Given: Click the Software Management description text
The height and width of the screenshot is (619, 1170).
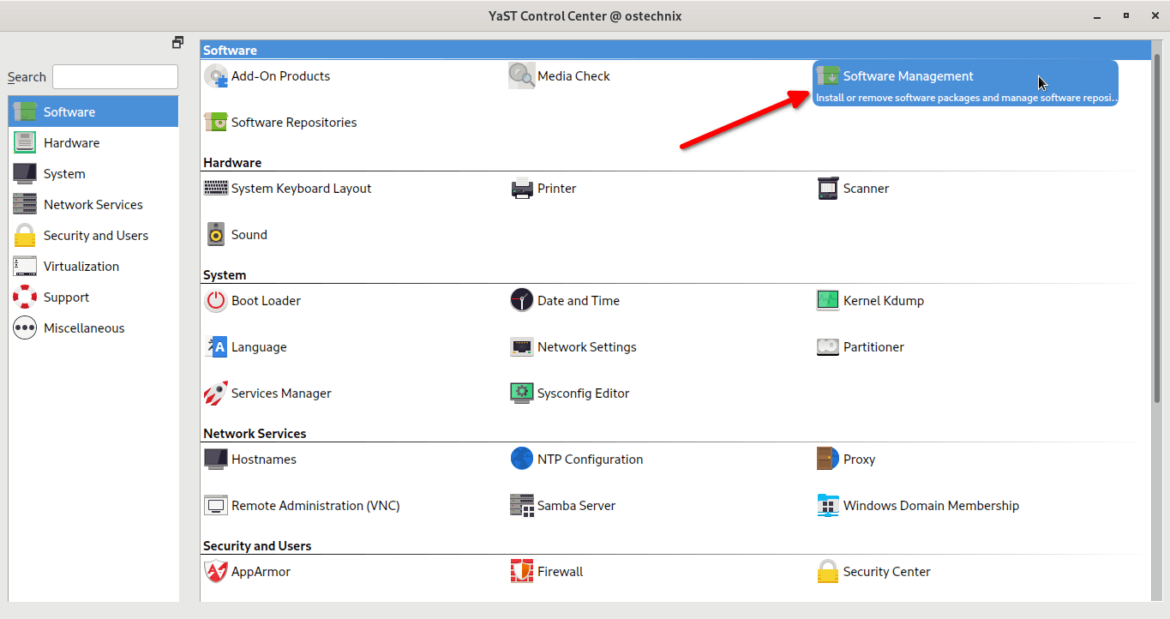Looking at the screenshot, I should point(966,98).
